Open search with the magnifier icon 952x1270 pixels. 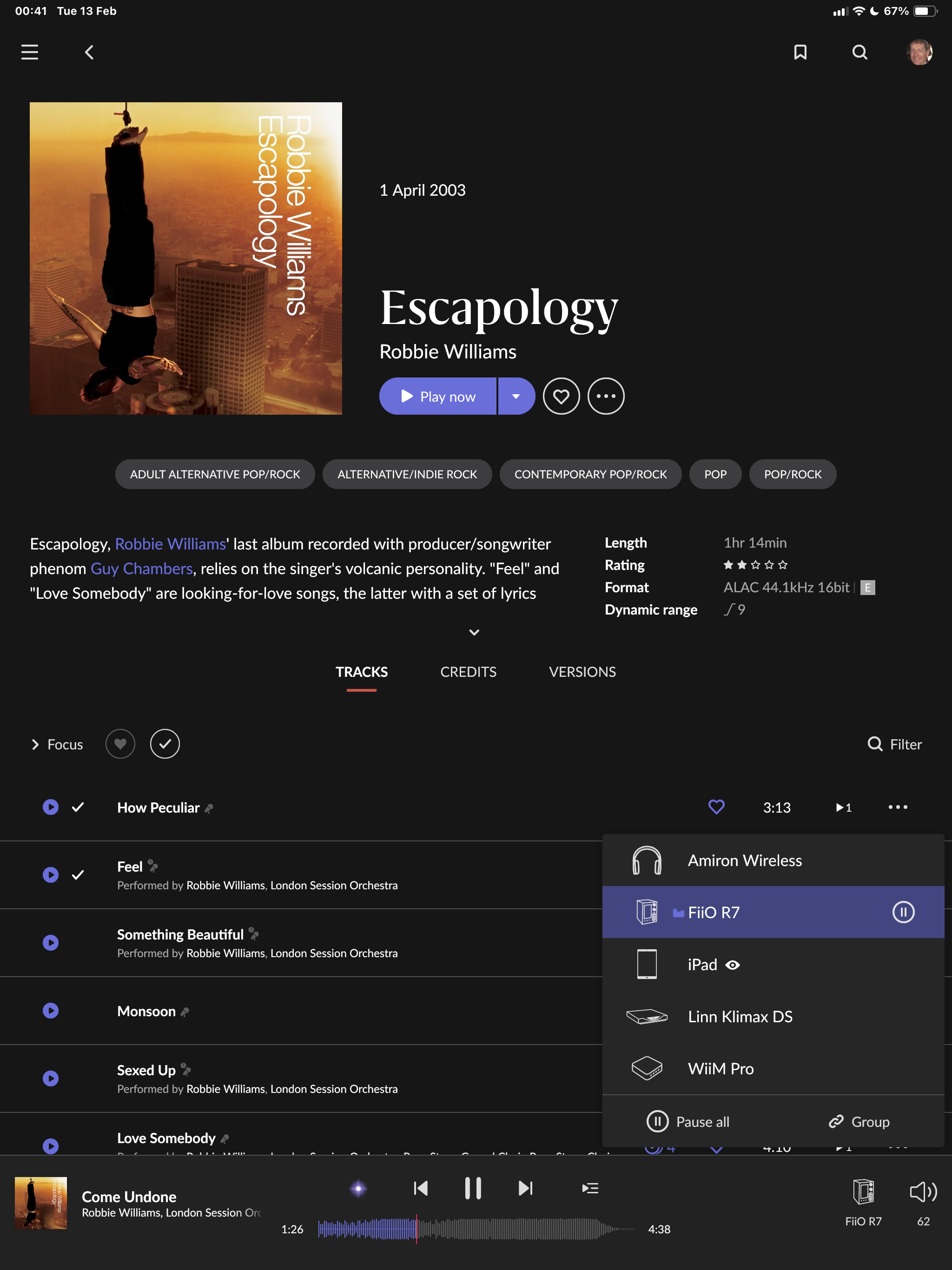tap(859, 52)
